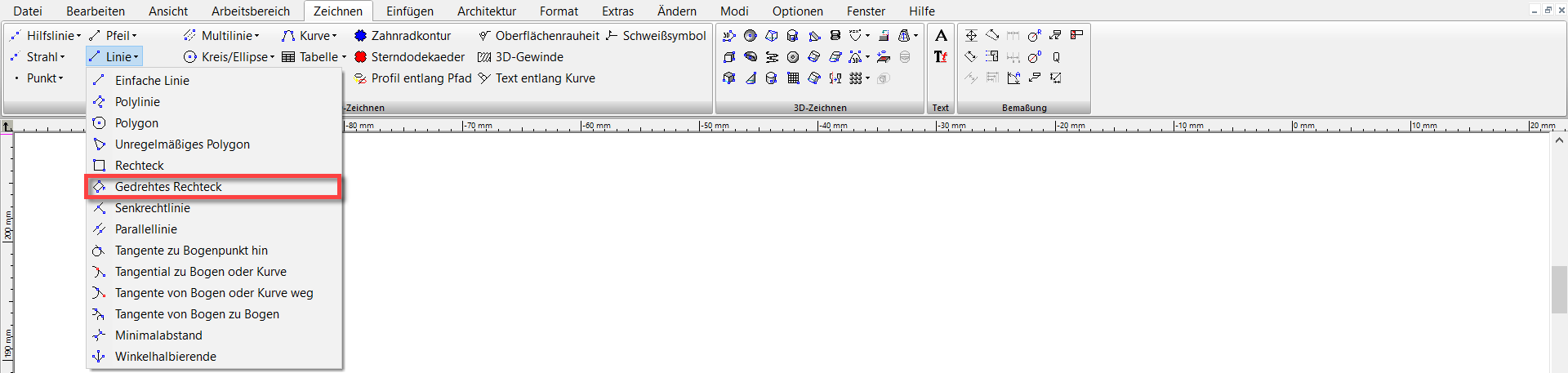Pick Winkelhalbierende menu item
The width and height of the screenshot is (1568, 373).
click(x=214, y=356)
